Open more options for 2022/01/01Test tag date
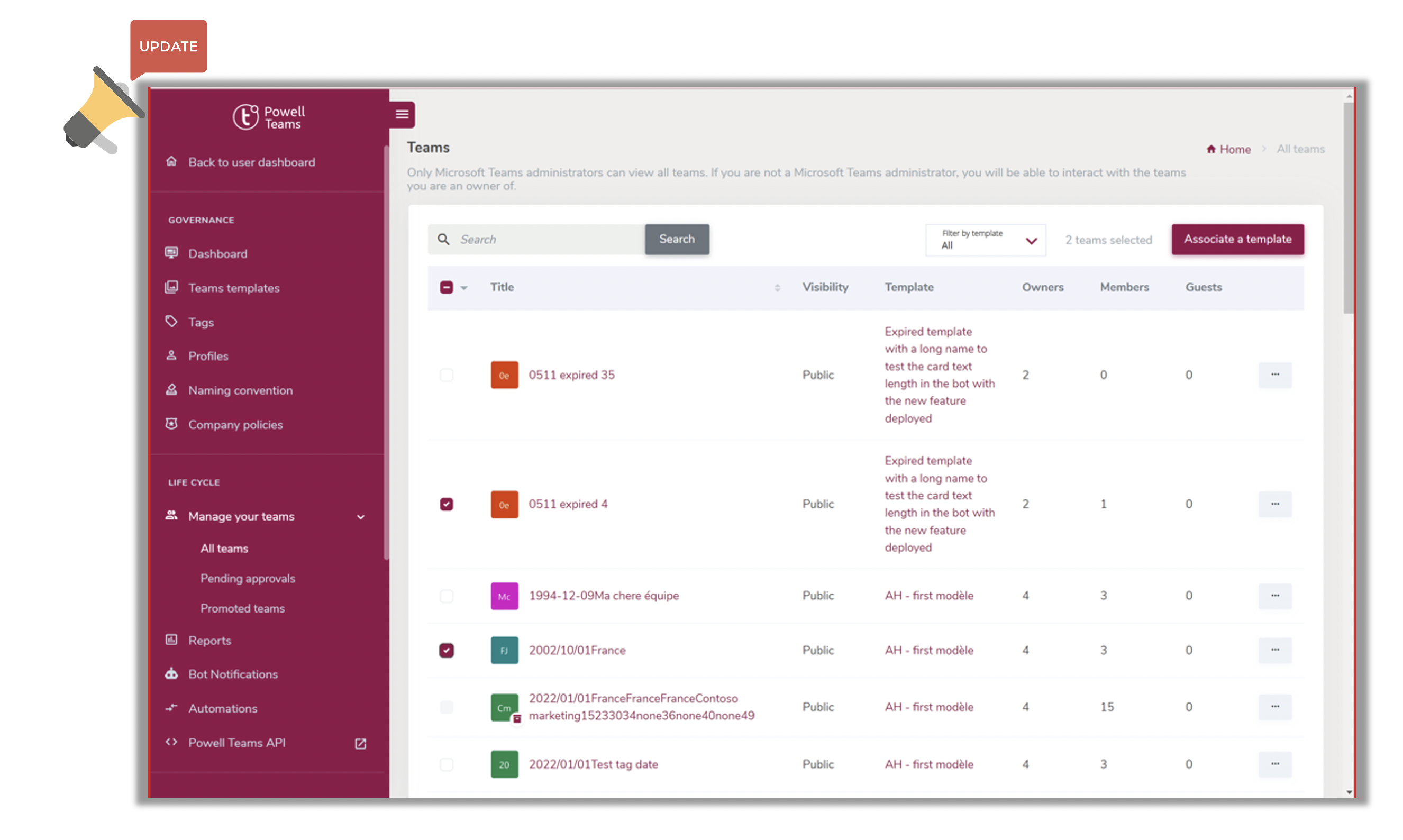Screen dimensions: 1403x840 [1274, 764]
